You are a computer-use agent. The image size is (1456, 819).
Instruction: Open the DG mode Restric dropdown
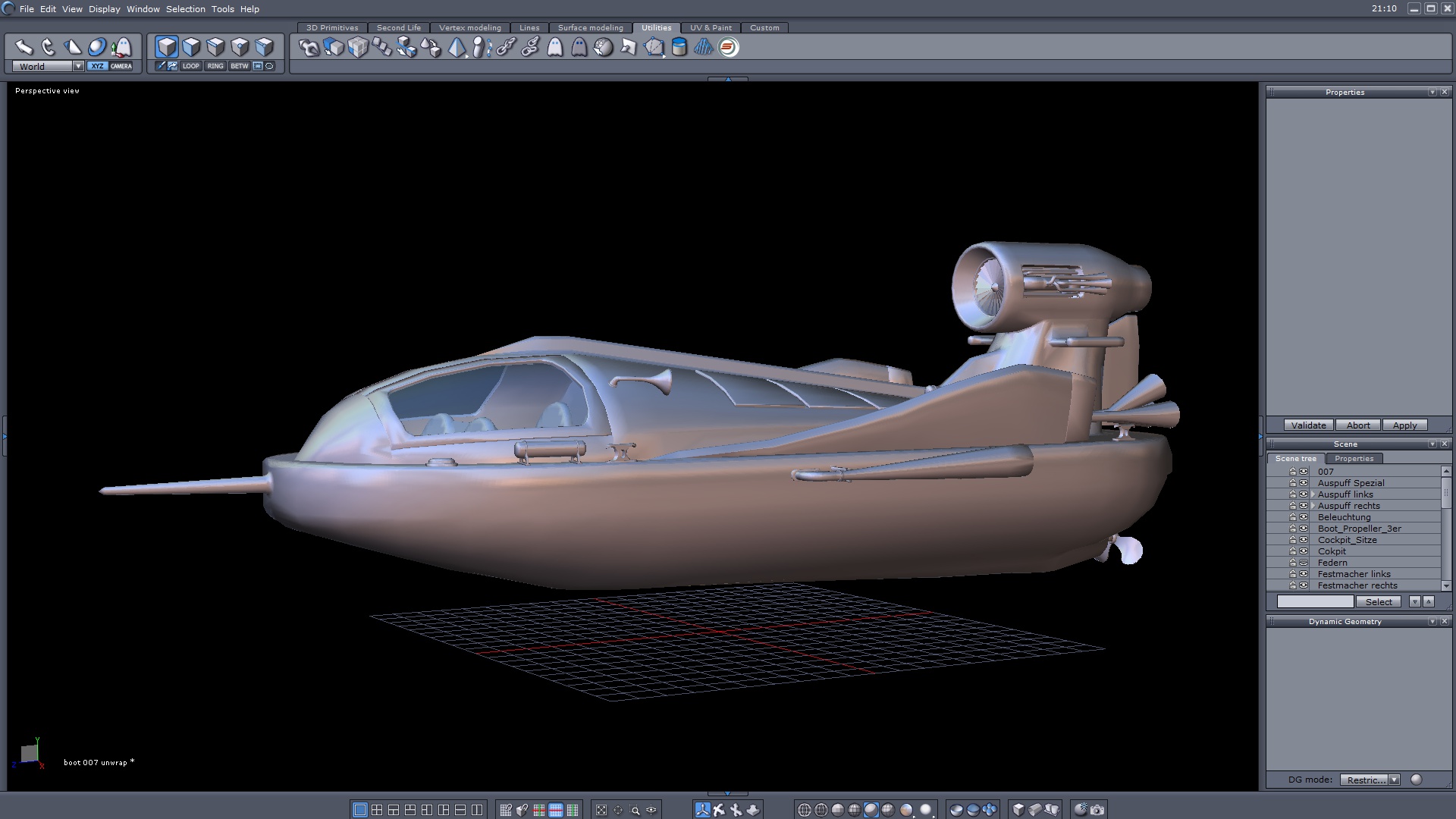1394,780
